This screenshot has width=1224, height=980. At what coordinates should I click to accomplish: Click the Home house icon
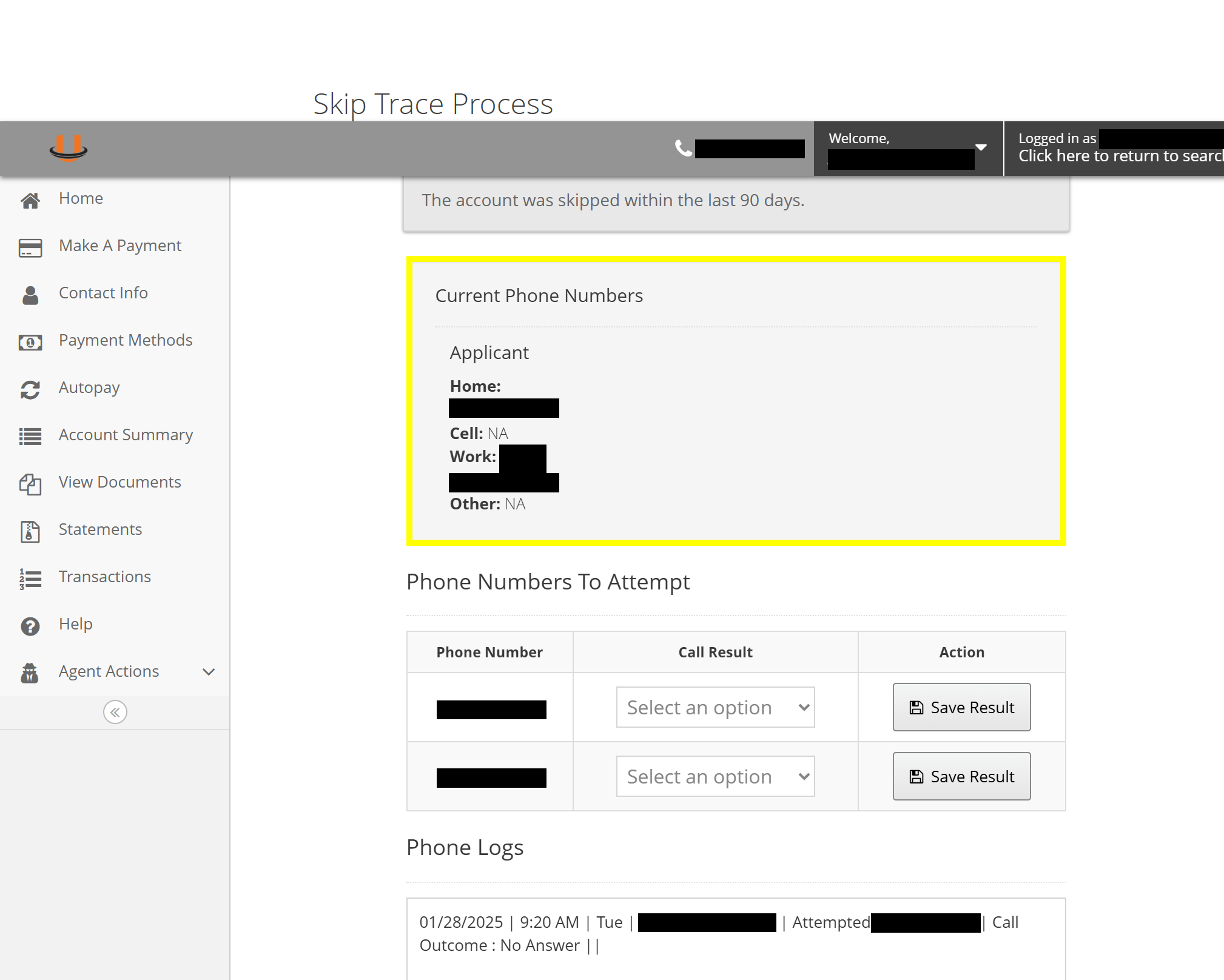tap(30, 200)
